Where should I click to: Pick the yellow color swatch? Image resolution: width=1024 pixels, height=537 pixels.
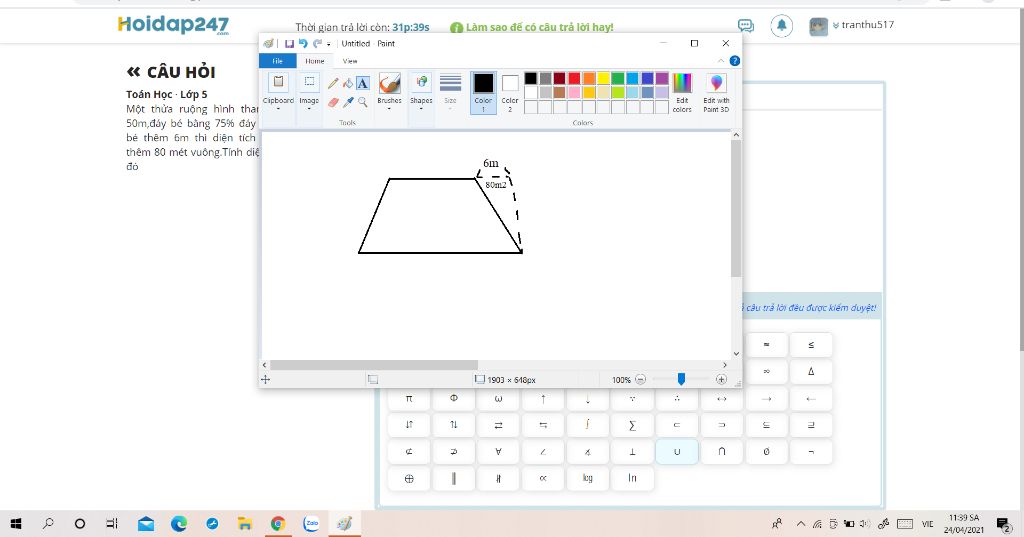[603, 78]
